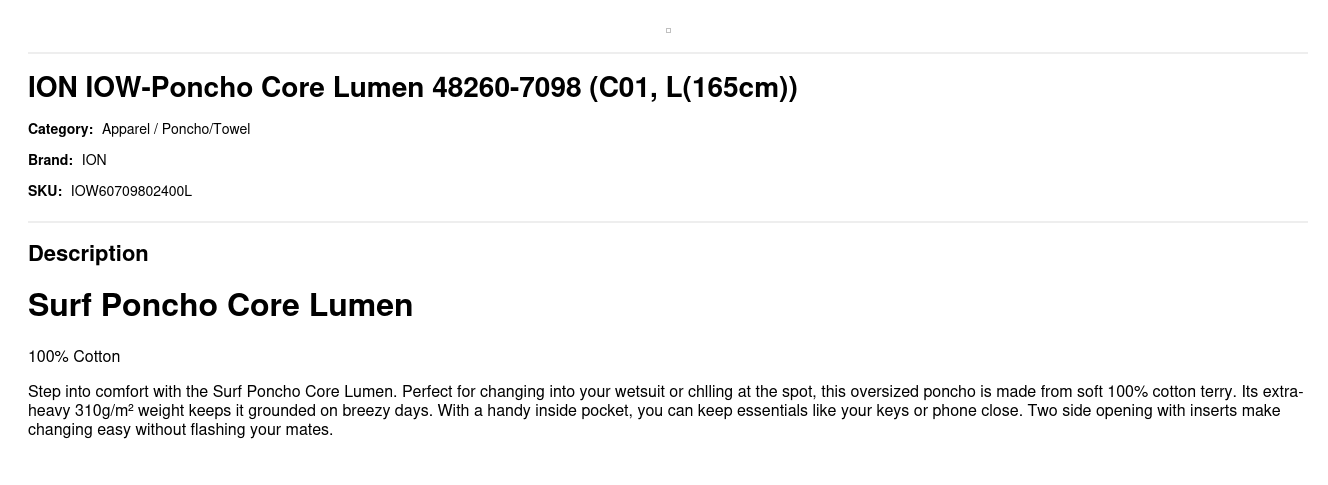Click the Description section heading
This screenshot has width=1328, height=485.
click(x=88, y=254)
